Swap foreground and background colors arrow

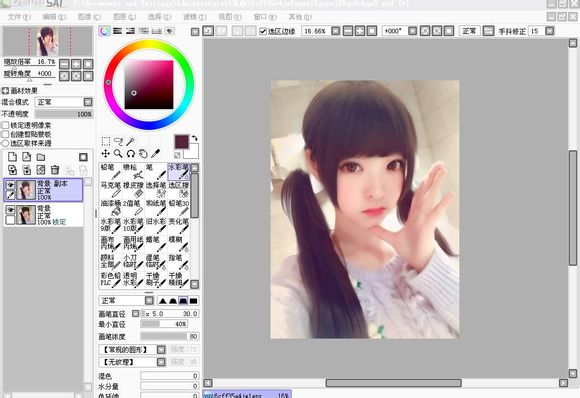click(x=195, y=138)
